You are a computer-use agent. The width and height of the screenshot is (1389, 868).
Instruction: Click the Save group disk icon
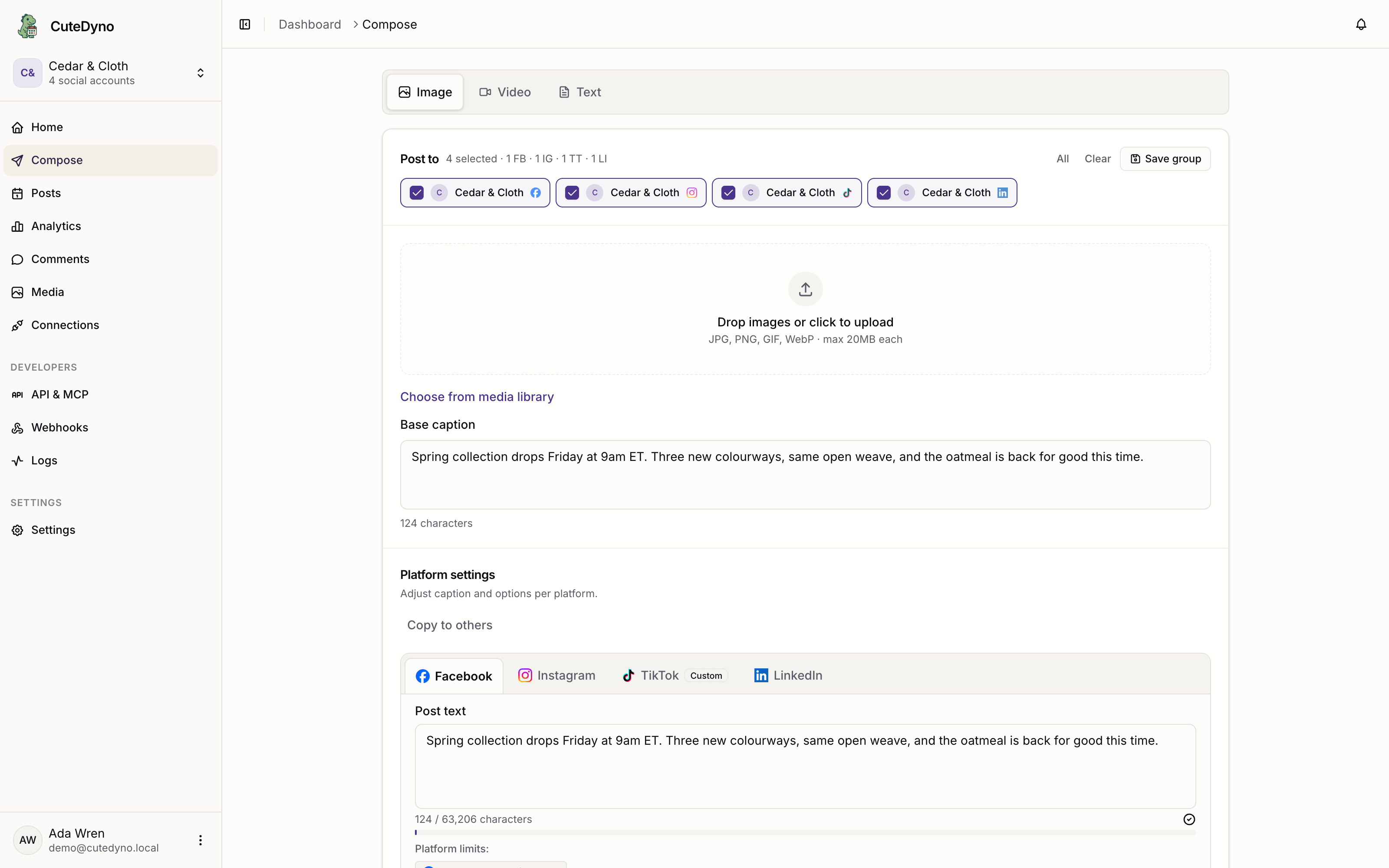click(1135, 159)
